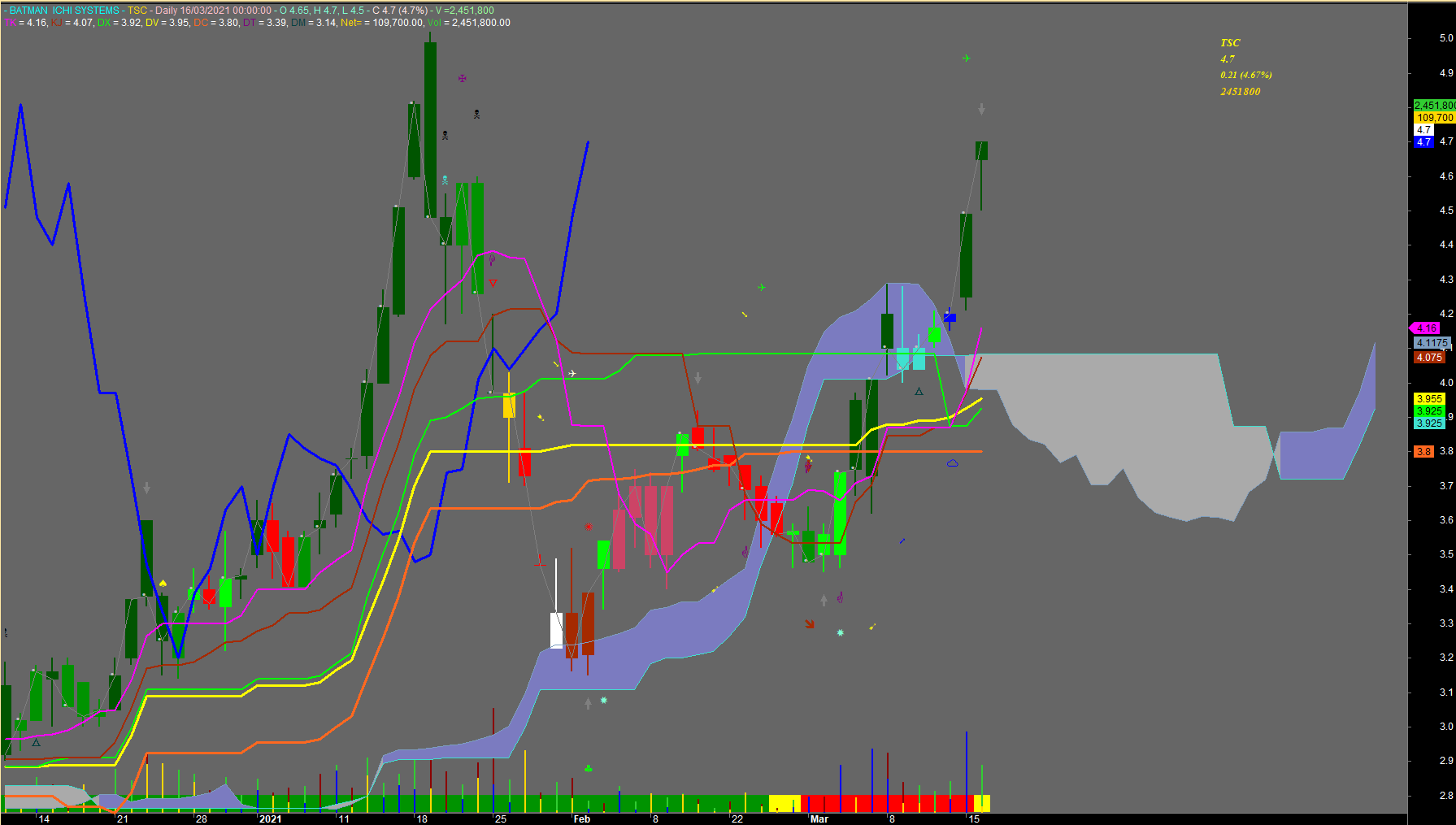The image size is (1456, 825).
Task: Click the gray down arrow above the December candles
Action: coord(146,488)
